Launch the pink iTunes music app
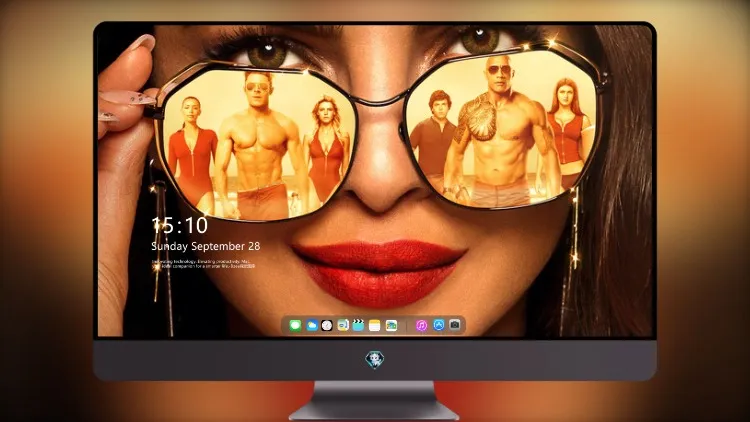The width and height of the screenshot is (750, 422). pyautogui.click(x=421, y=326)
